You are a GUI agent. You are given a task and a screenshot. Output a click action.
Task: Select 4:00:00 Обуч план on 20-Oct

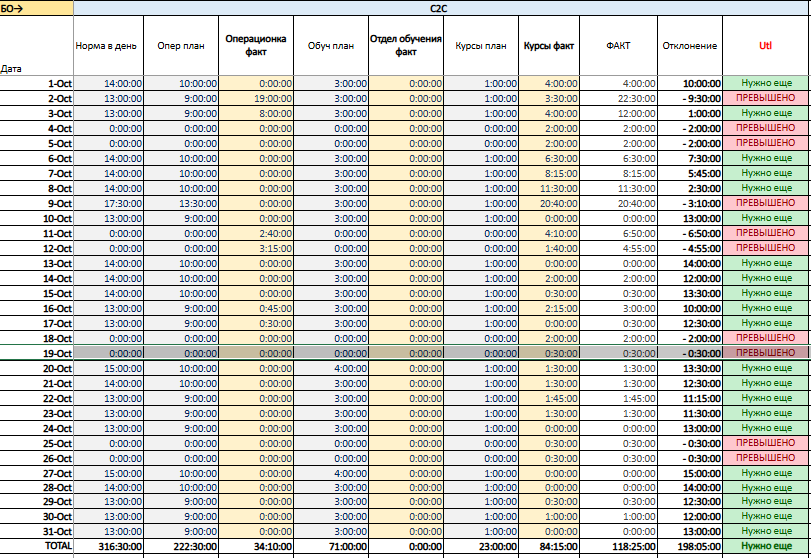click(331, 368)
